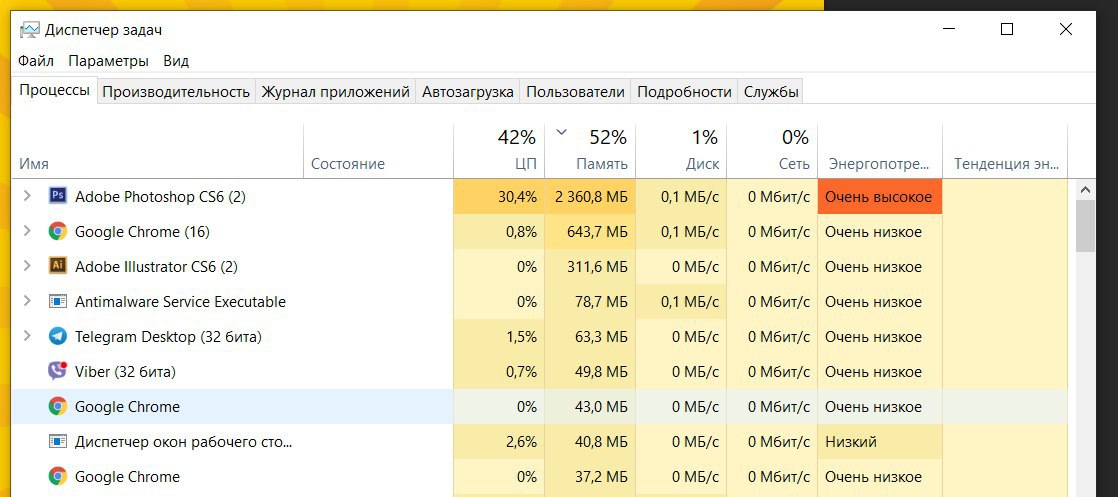Click the Очень высокое power usage cell
Image resolution: width=1118 pixels, height=497 pixels.
pyautogui.click(x=880, y=196)
